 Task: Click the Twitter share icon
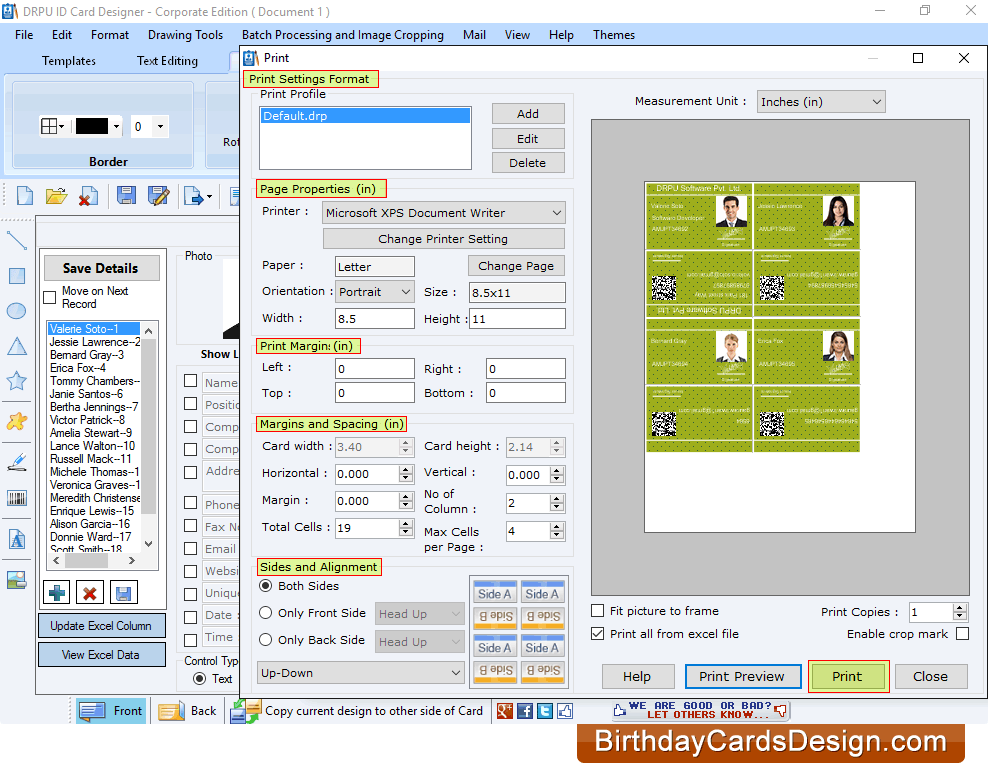(545, 711)
